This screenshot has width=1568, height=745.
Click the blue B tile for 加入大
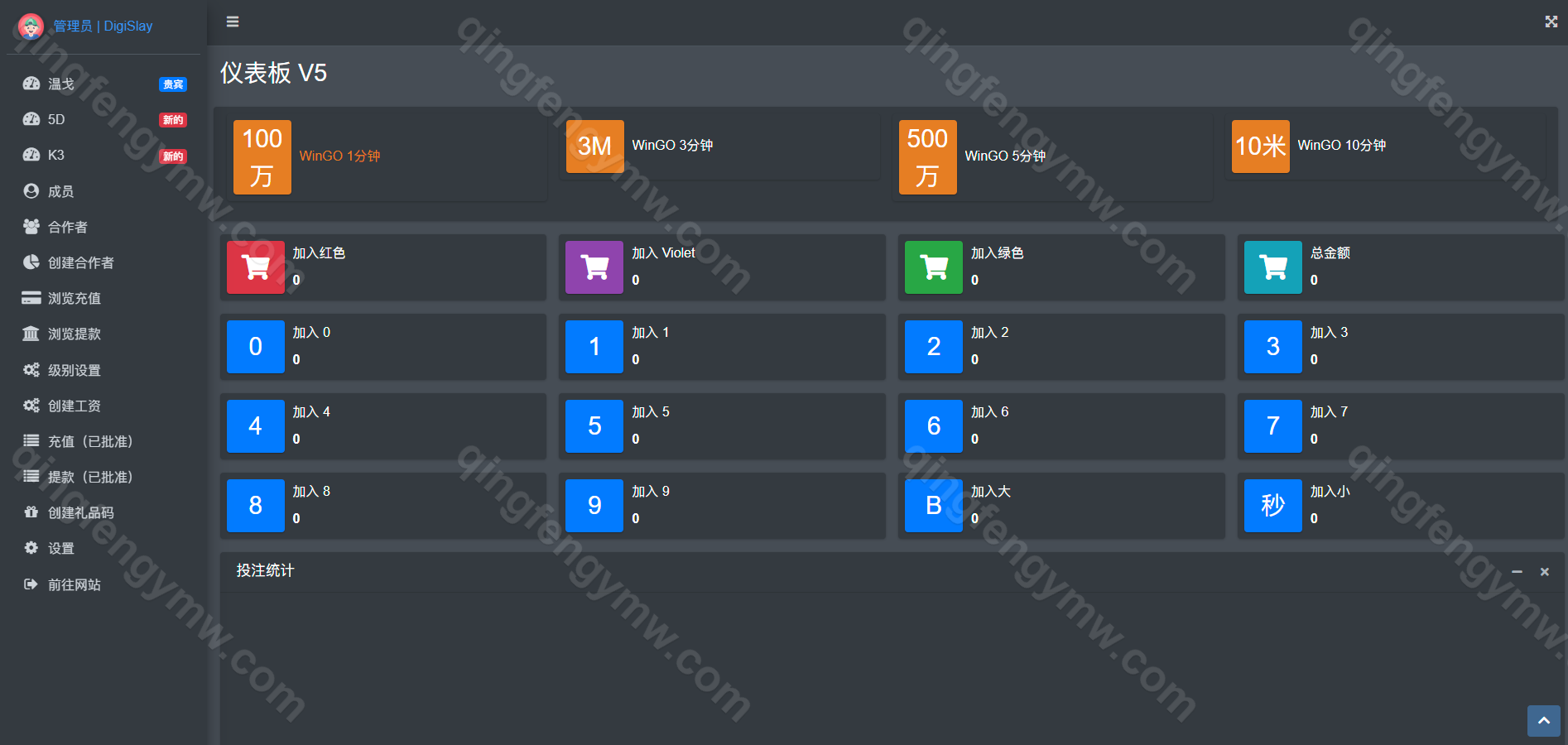(x=934, y=506)
